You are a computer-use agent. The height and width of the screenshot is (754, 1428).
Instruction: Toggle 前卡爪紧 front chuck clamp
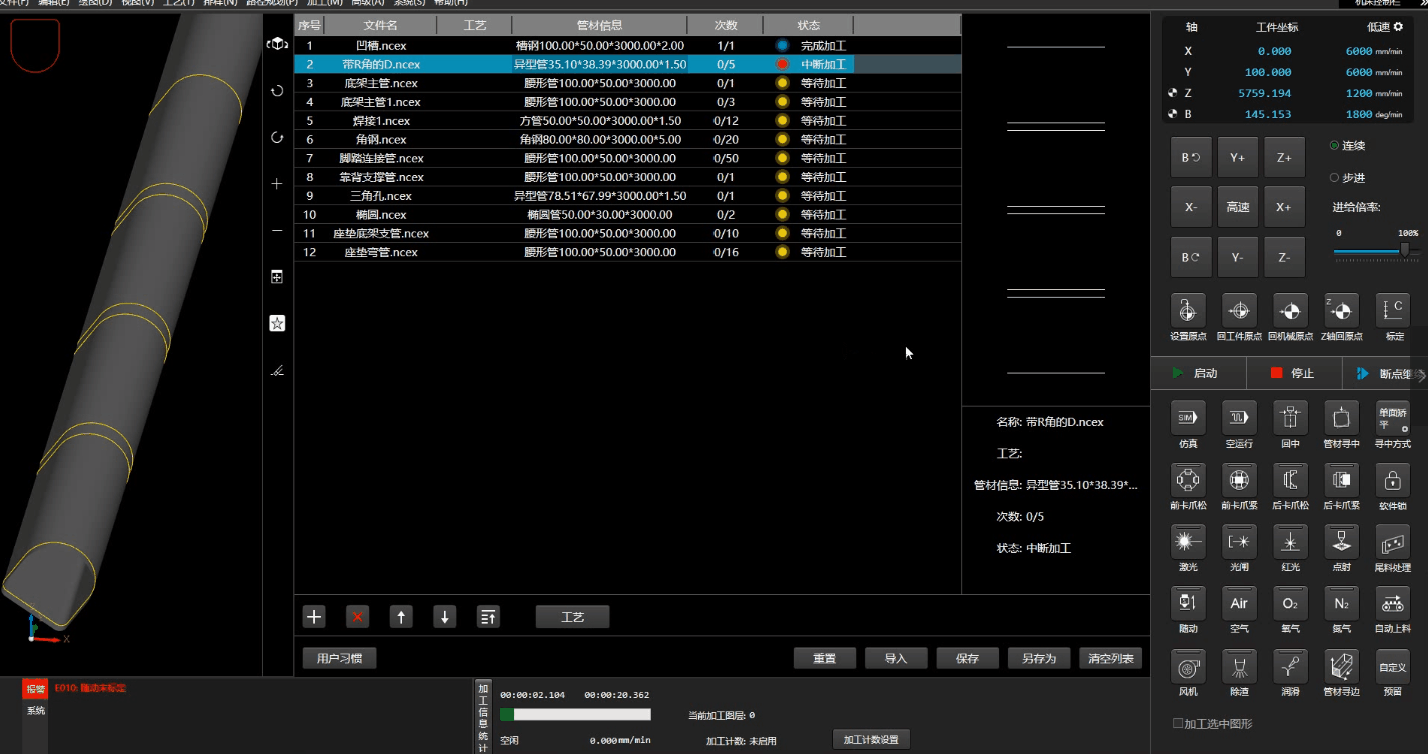1239,480
